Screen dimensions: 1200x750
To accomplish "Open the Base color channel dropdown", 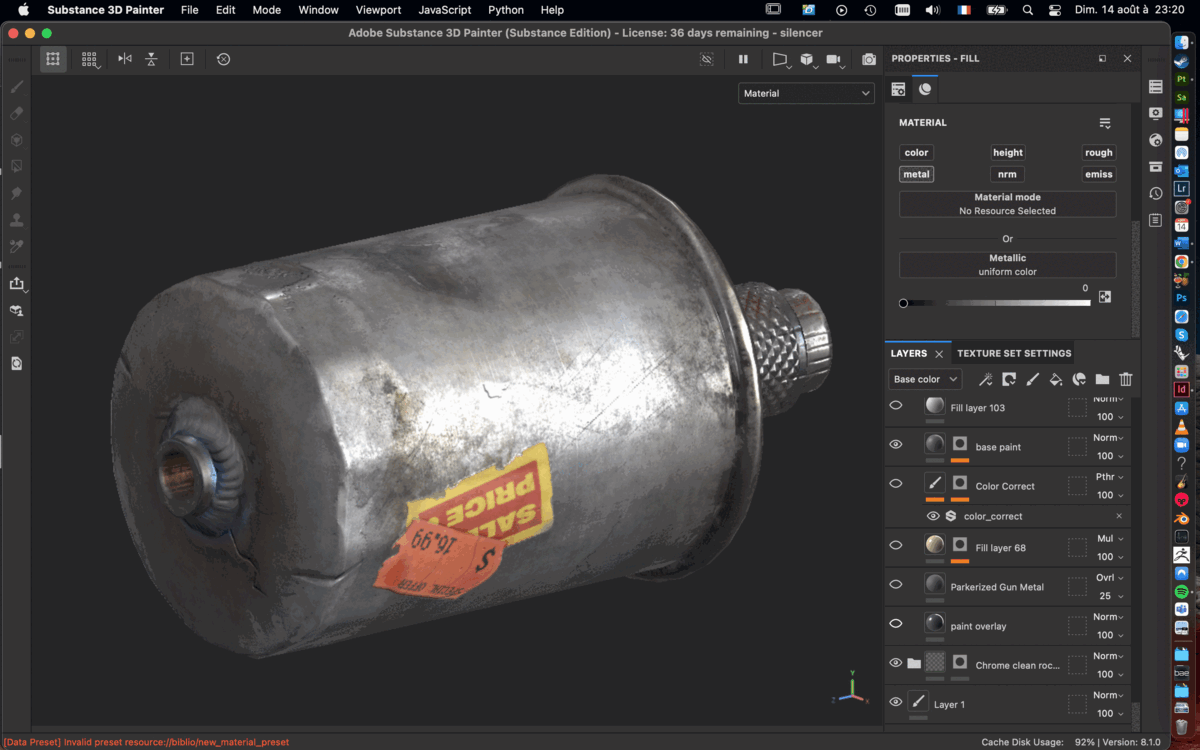I will point(924,379).
